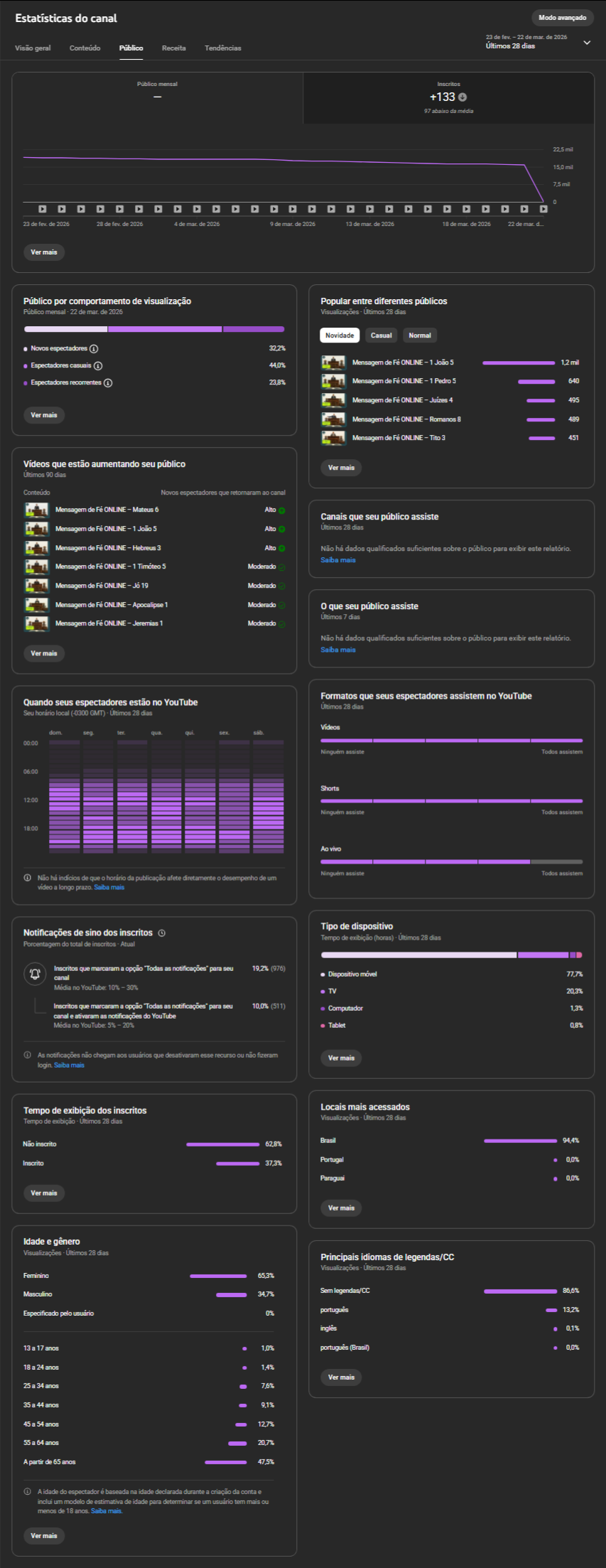Viewport: 606px width, 1568px height.
Task: Click Saiba mais in Canais que seu público assiste
Action: (x=338, y=560)
